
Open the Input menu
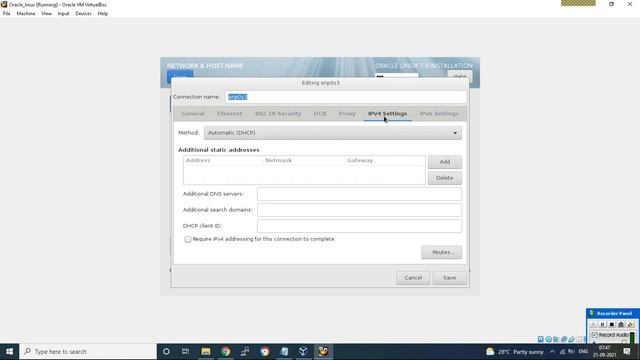[63, 13]
